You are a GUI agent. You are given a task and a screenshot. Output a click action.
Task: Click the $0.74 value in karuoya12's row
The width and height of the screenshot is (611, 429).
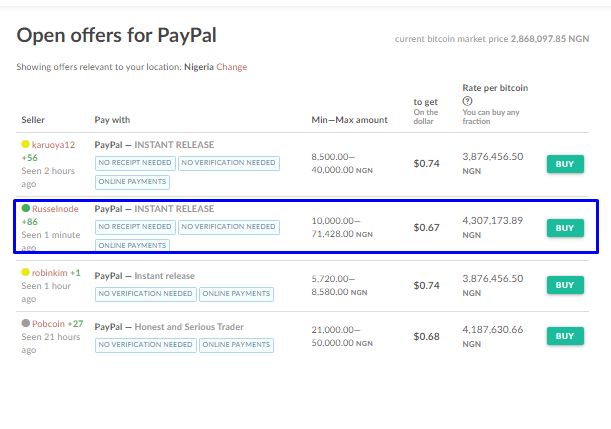tap(426, 164)
